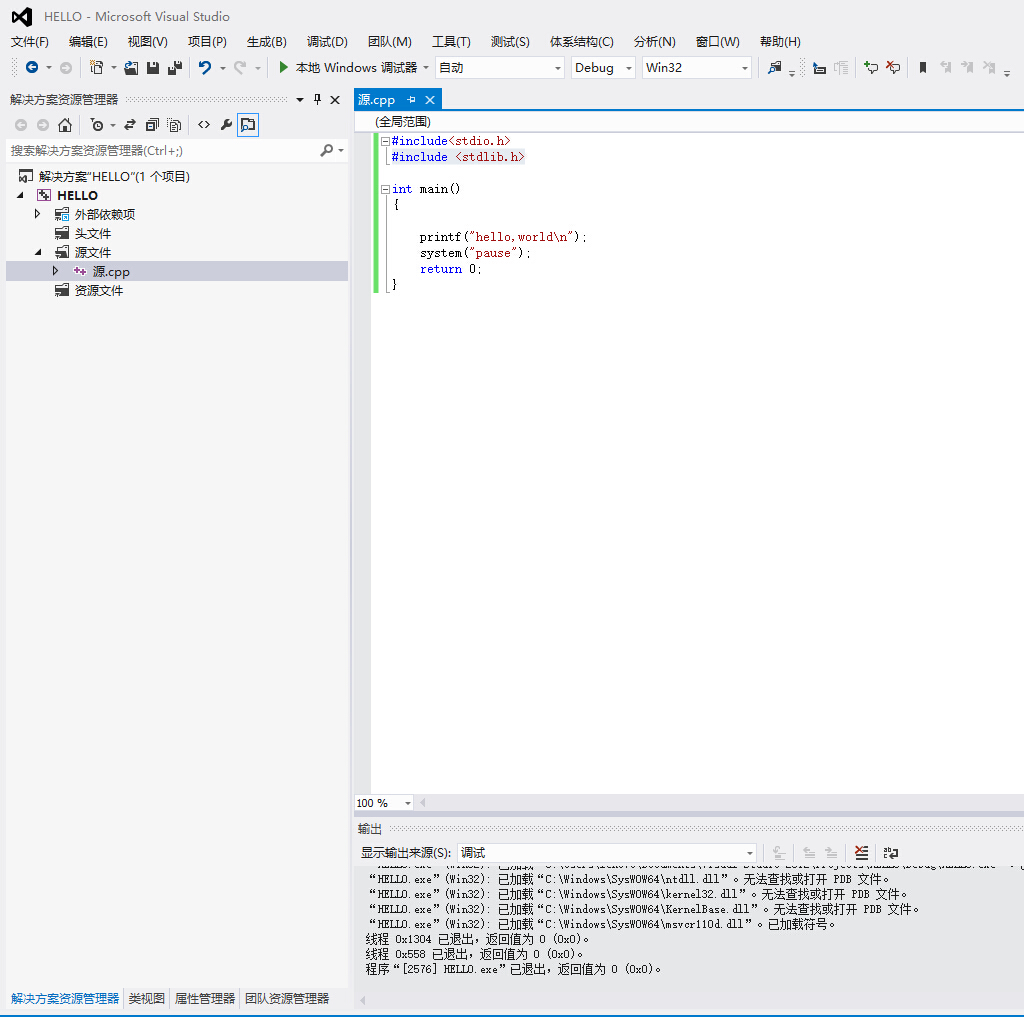Select the 头文件 folder

tap(93, 233)
